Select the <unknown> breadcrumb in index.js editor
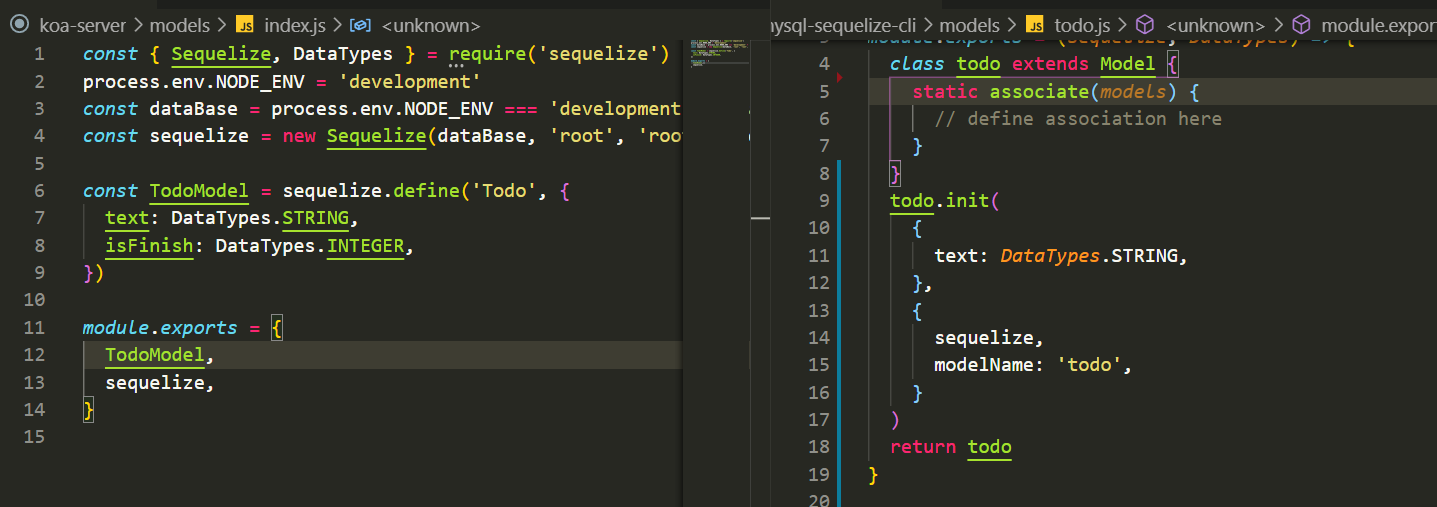1437x507 pixels. [x=430, y=25]
